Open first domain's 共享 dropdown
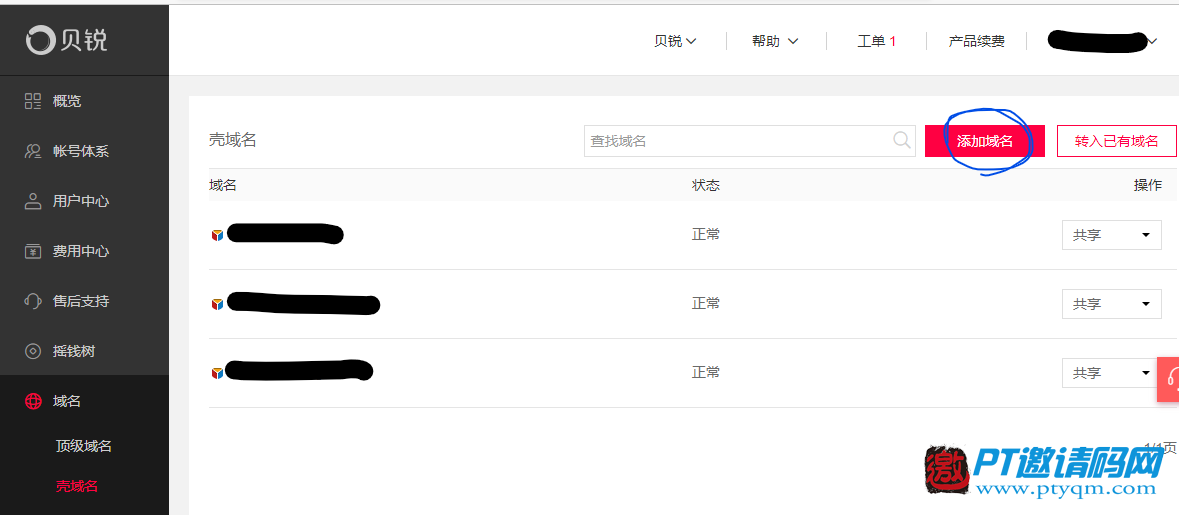The image size is (1179, 515). click(x=1111, y=235)
